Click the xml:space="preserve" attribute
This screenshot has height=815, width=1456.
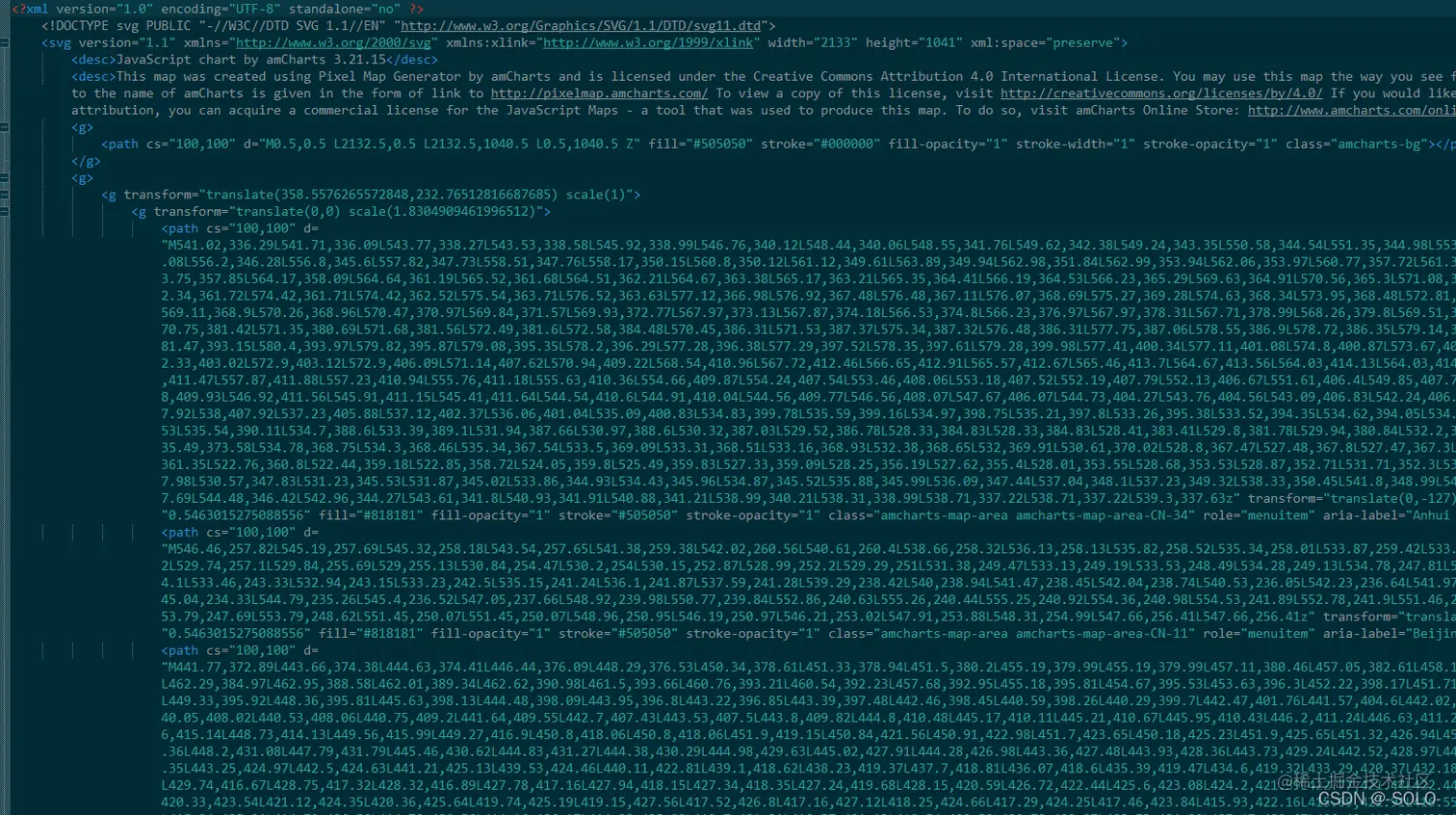(x=1045, y=42)
